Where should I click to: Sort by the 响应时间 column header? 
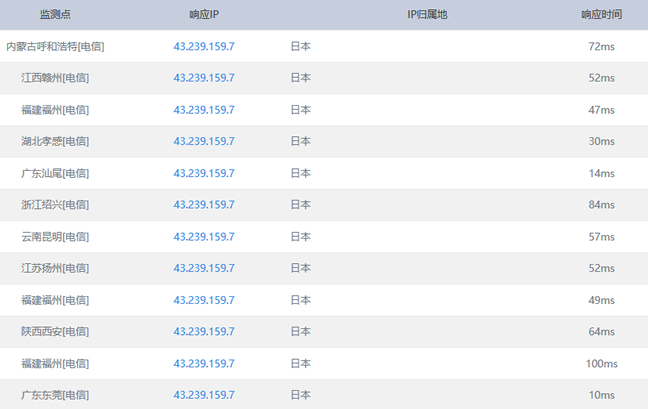pos(601,15)
